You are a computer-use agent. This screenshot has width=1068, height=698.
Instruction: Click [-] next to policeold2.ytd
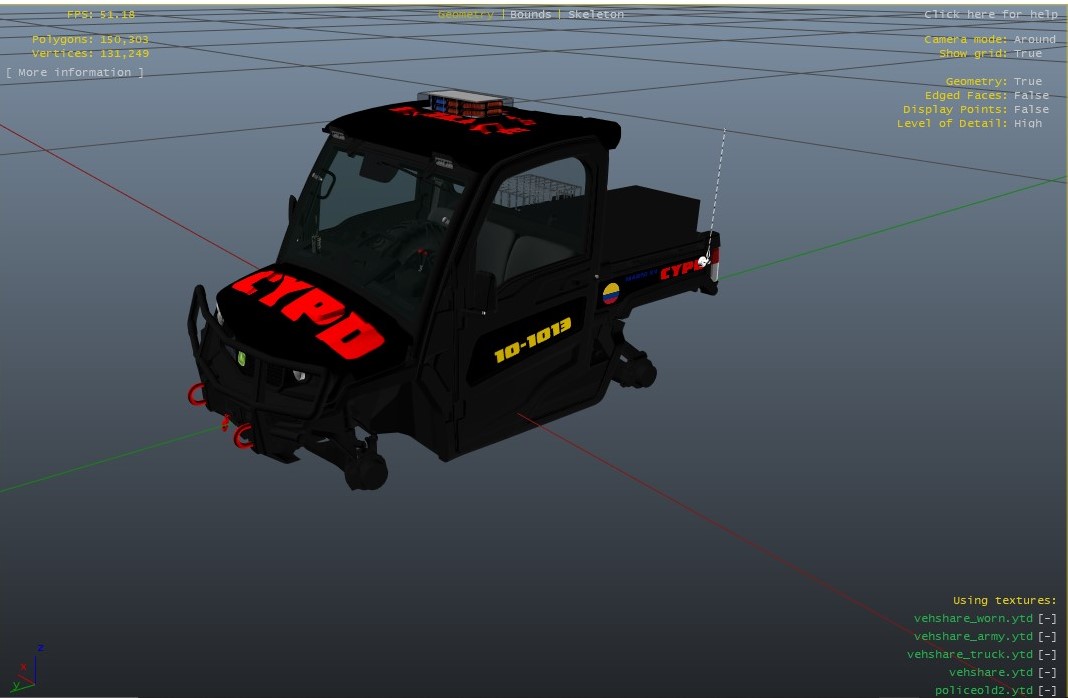(1046, 691)
